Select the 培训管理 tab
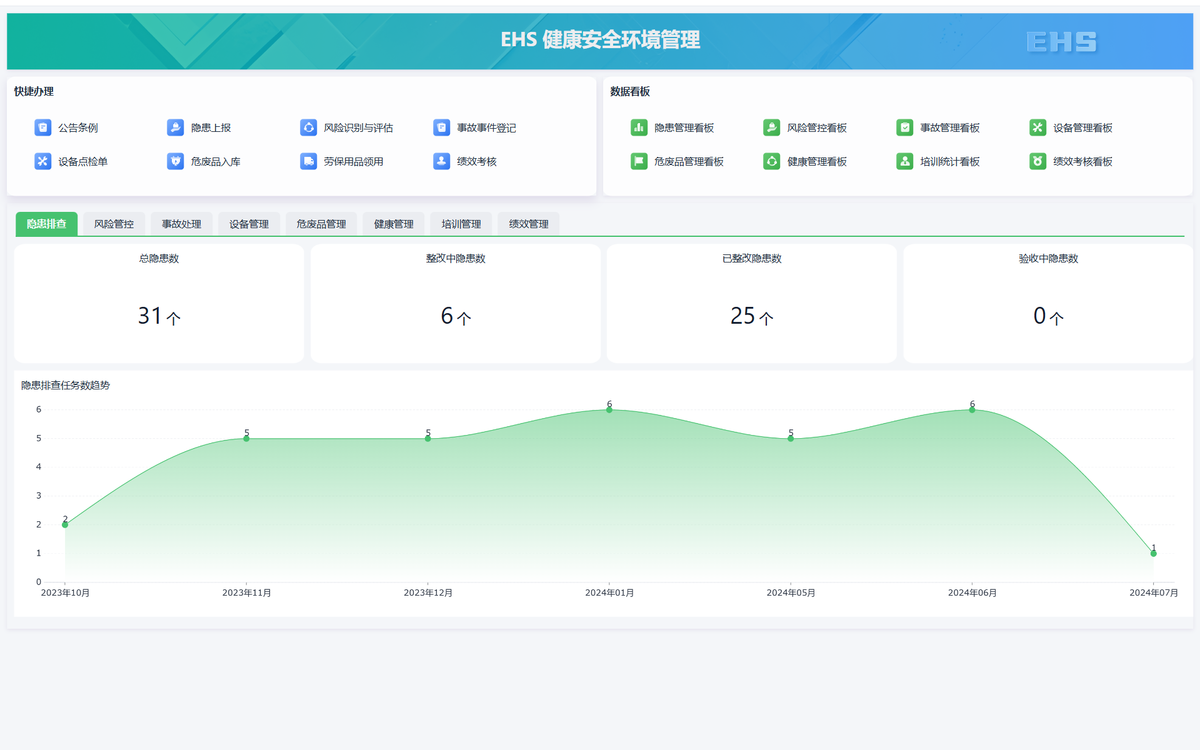Image resolution: width=1200 pixels, height=750 pixels. point(461,224)
